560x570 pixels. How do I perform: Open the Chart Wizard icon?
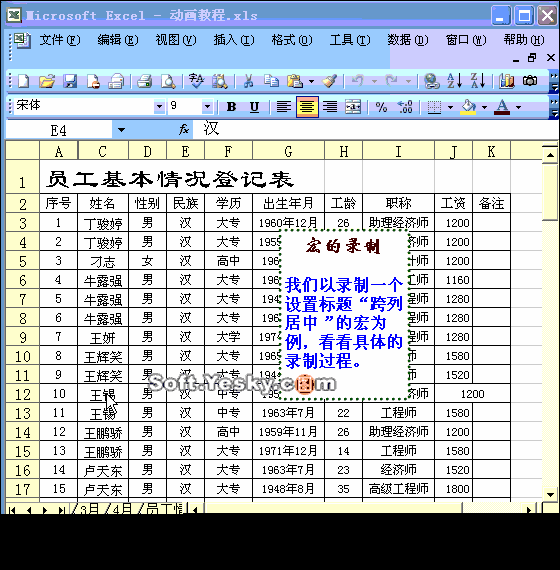click(x=507, y=81)
